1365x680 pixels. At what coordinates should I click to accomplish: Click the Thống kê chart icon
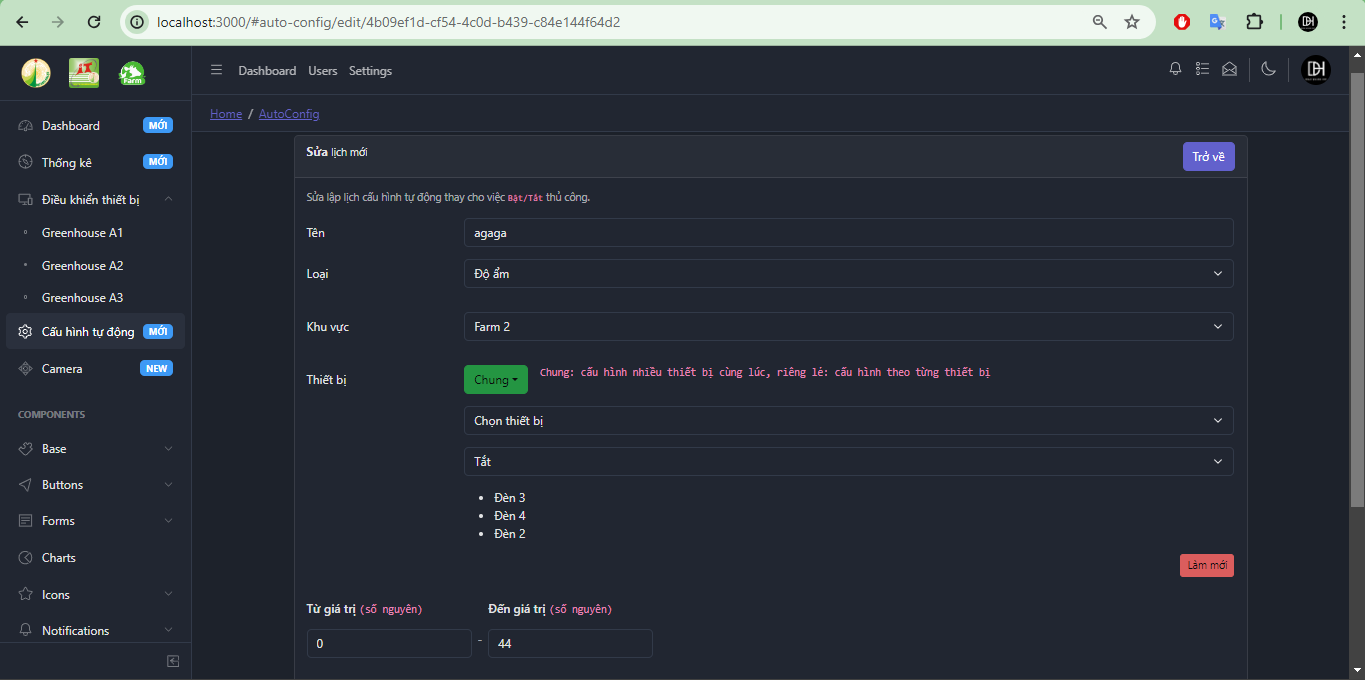26,162
